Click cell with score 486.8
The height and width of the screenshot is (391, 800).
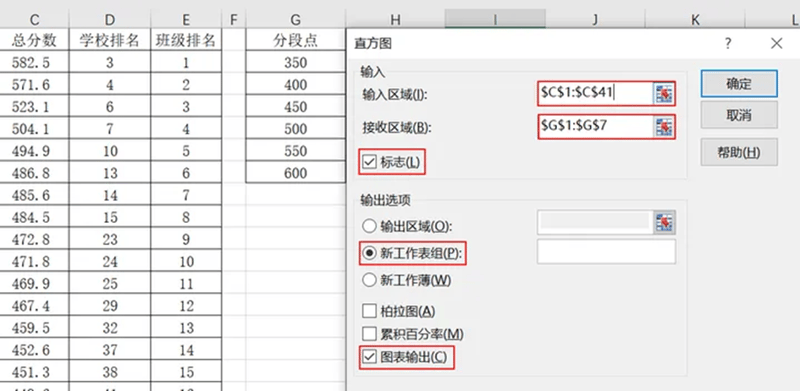pyautogui.click(x=34, y=173)
